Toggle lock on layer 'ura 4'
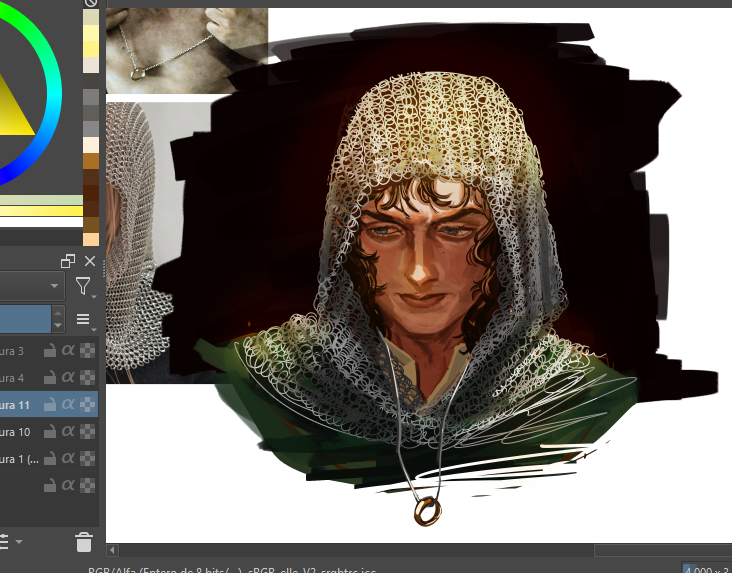732x573 pixels. 50,378
